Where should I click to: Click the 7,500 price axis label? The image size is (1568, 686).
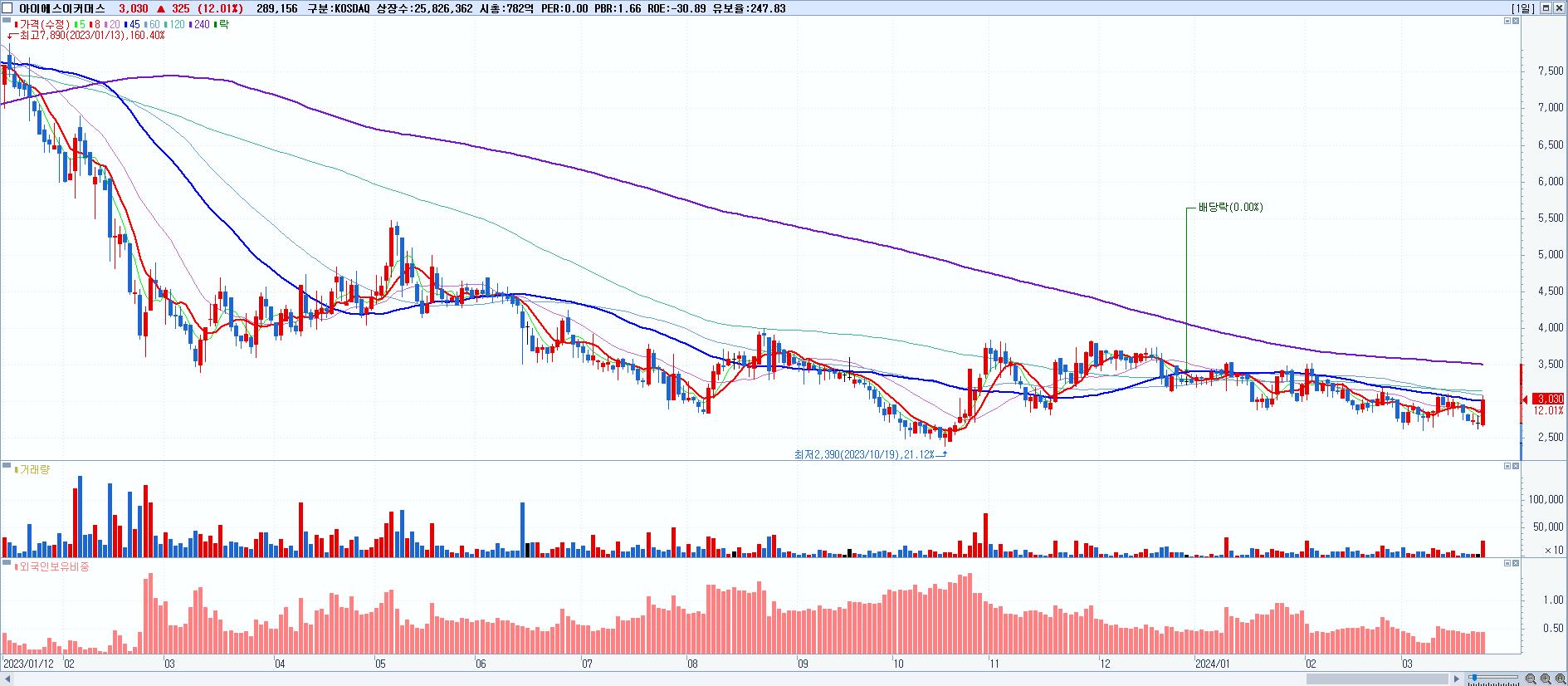[1550, 71]
